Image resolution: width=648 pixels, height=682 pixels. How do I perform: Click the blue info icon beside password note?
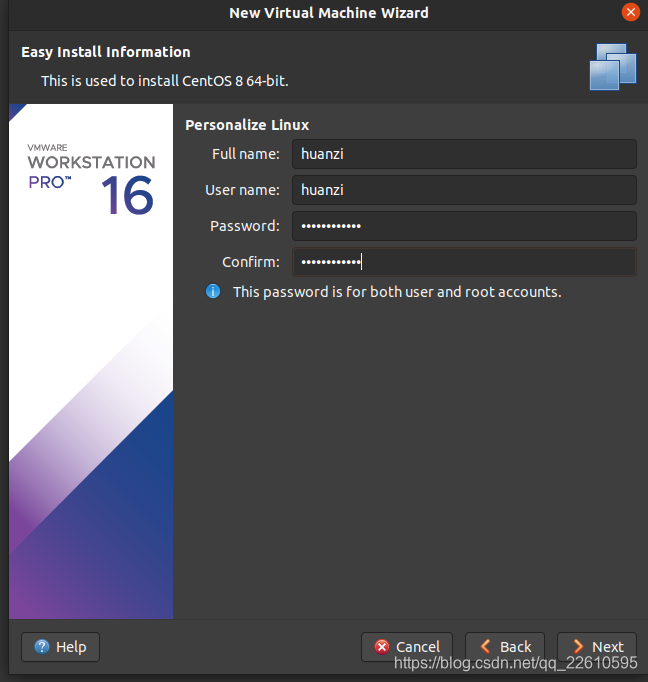coord(213,291)
